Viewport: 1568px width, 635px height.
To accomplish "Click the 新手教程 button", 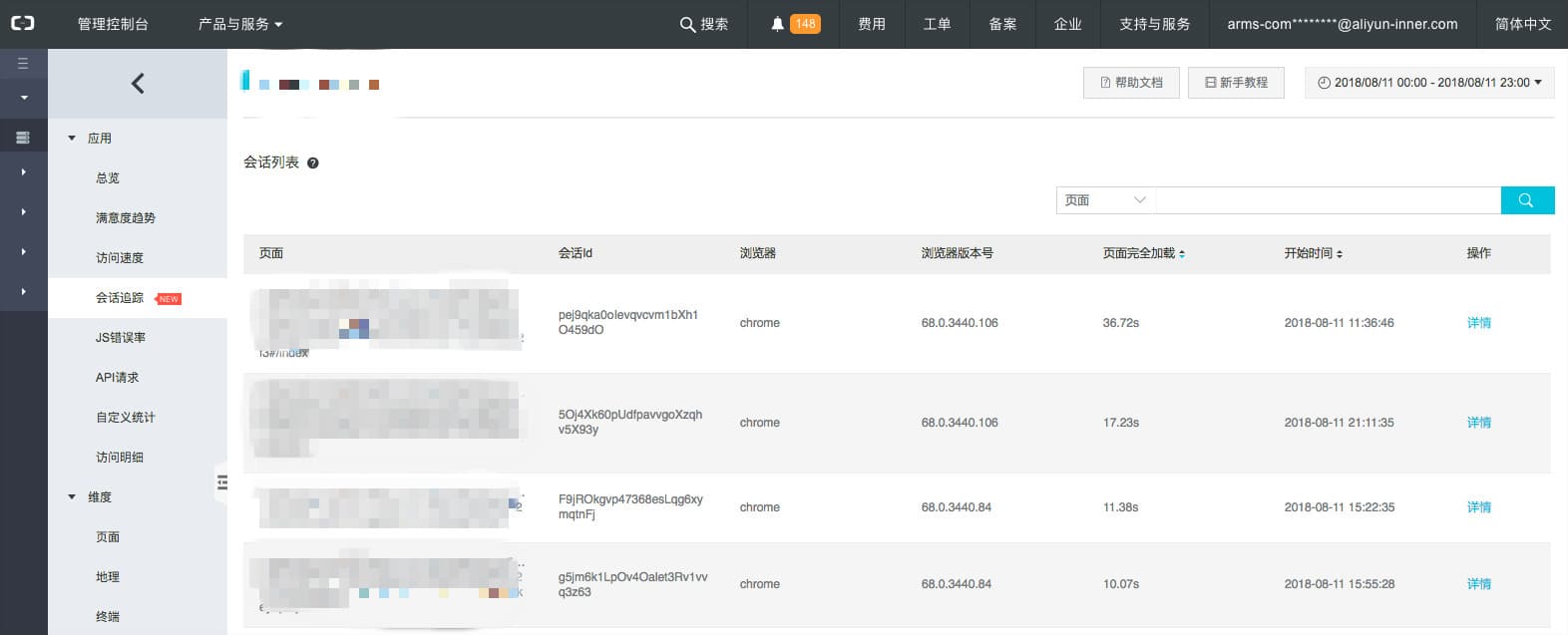I will (x=1236, y=83).
